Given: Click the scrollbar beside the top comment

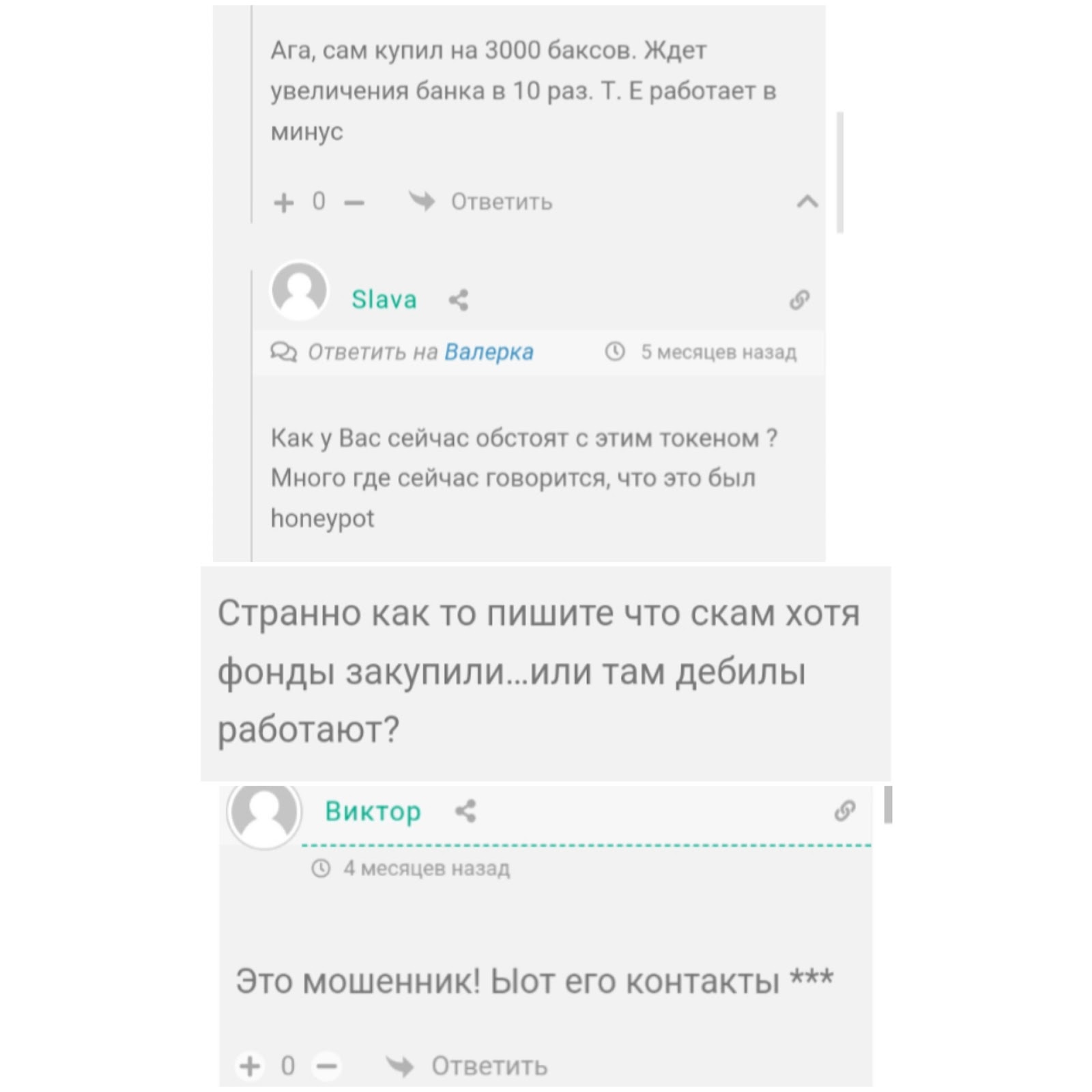Looking at the screenshot, I should 840,173.
